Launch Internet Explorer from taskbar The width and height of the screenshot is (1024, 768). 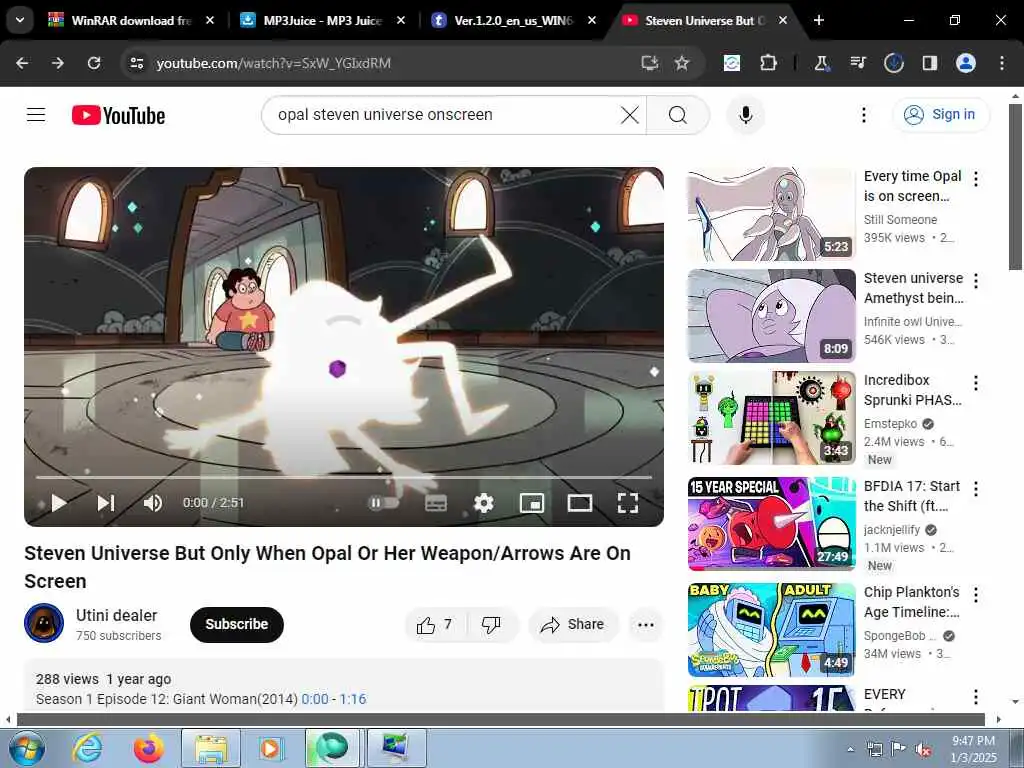click(x=87, y=748)
